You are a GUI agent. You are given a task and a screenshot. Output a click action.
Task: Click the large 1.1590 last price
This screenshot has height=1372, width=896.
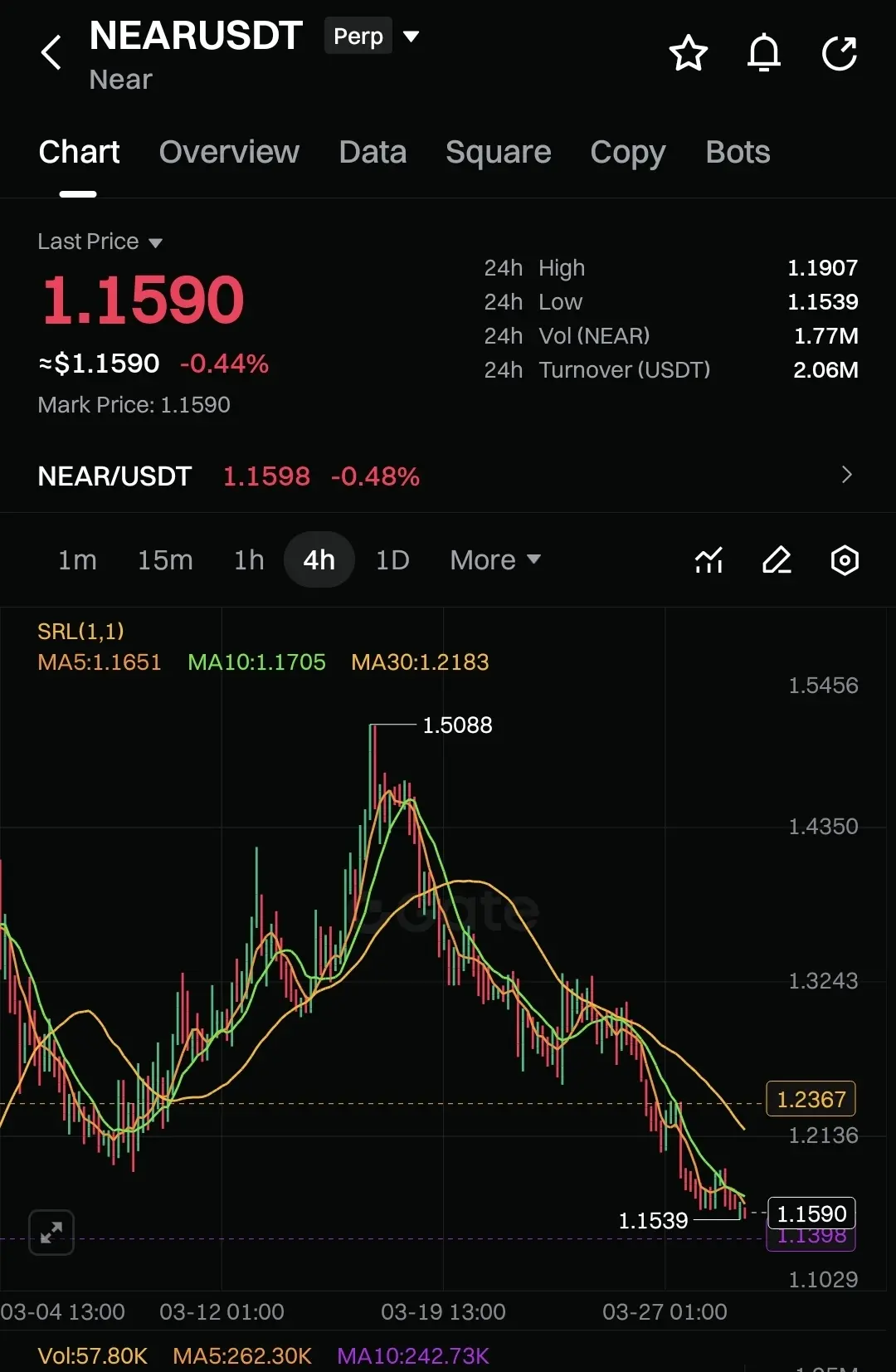tap(143, 300)
